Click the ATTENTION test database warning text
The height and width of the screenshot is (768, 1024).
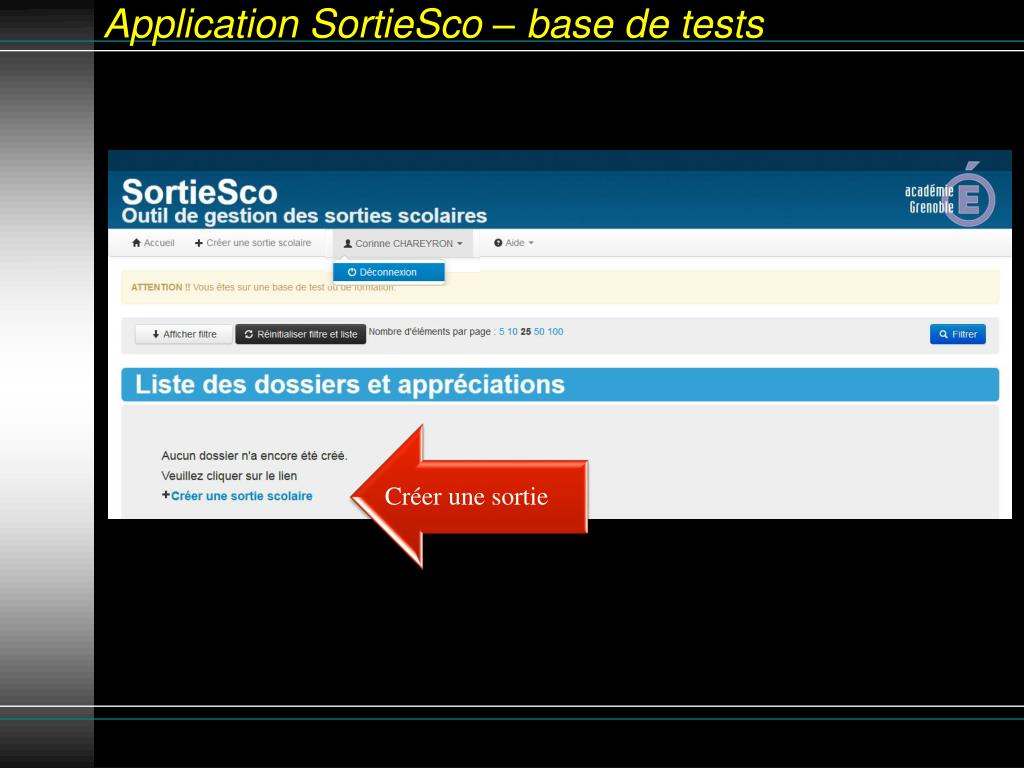(x=263, y=287)
